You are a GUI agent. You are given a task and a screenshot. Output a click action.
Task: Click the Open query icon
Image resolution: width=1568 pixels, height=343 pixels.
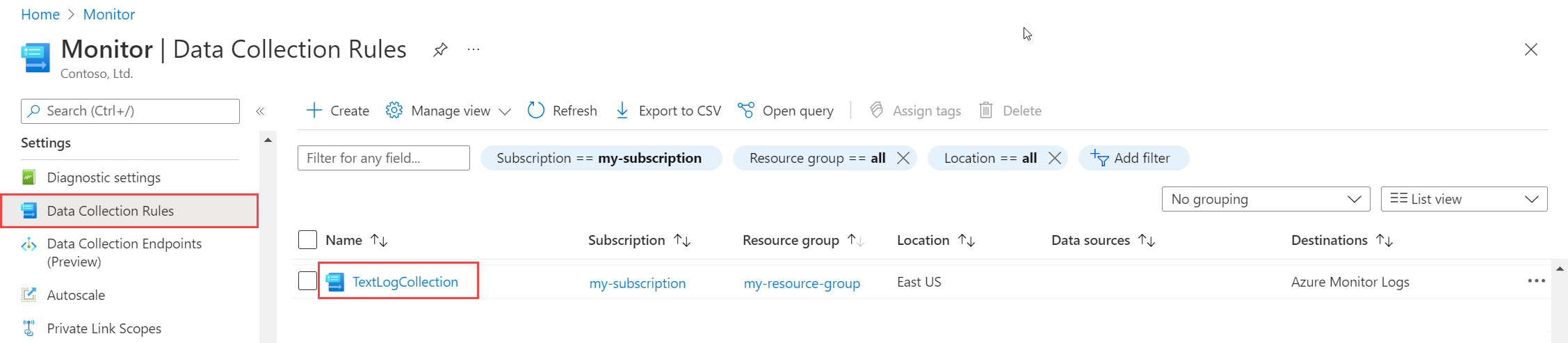[746, 111]
